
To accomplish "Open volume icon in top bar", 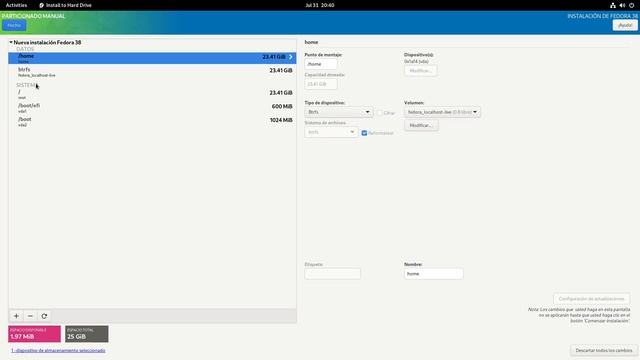I will coord(622,5).
